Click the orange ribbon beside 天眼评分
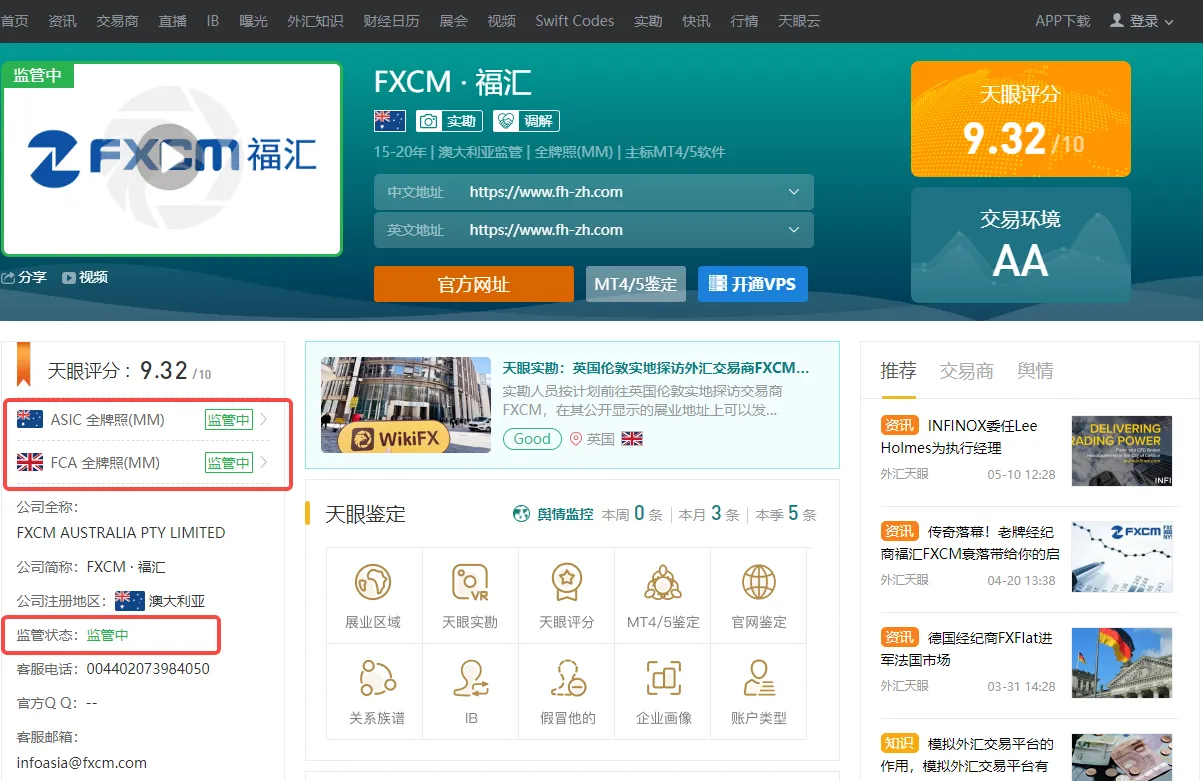The height and width of the screenshot is (781, 1203). 23,364
